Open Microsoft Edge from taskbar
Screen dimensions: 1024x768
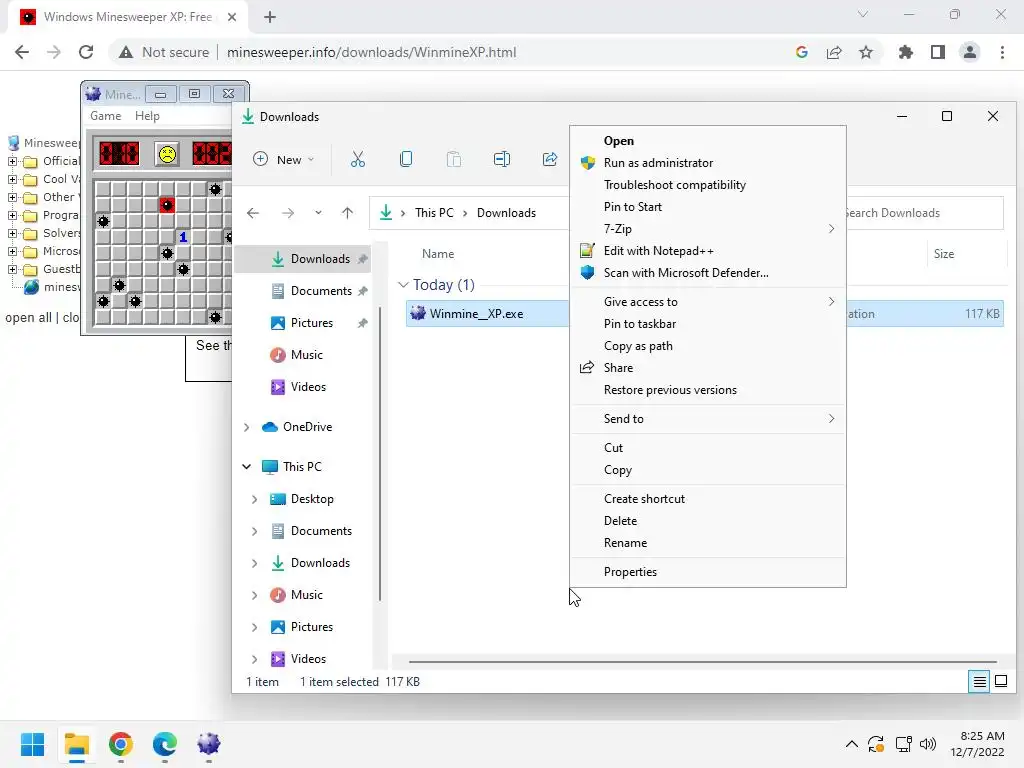click(165, 744)
